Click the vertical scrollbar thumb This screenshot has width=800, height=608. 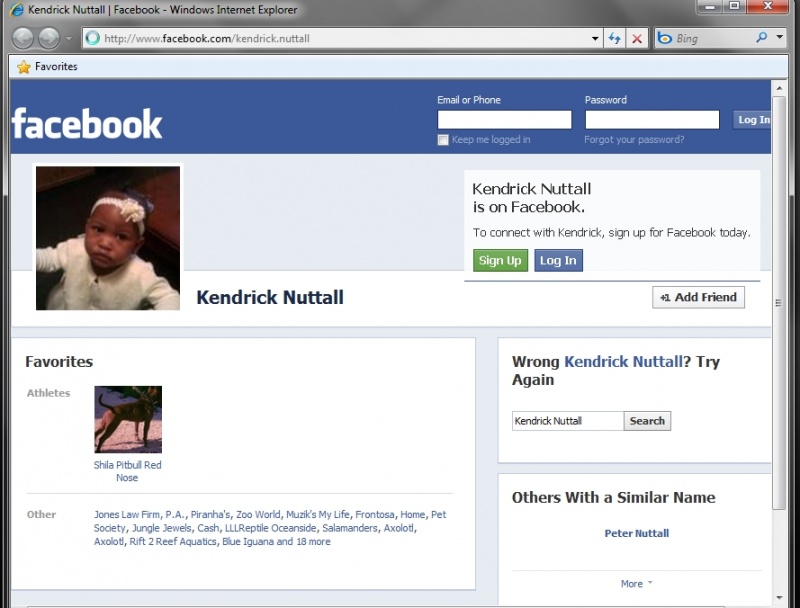click(779, 302)
